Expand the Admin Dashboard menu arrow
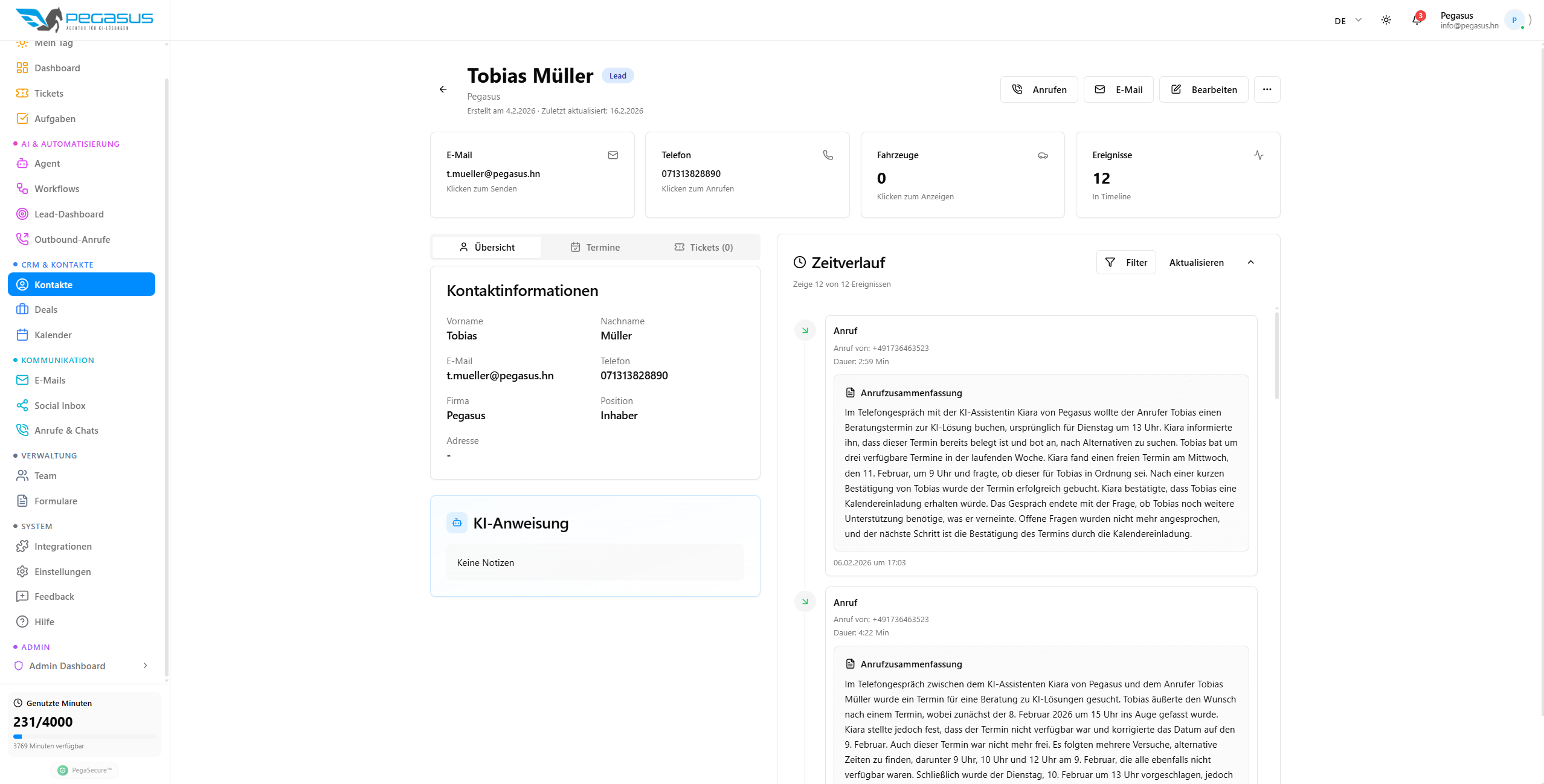Image resolution: width=1544 pixels, height=784 pixels. [x=145, y=666]
